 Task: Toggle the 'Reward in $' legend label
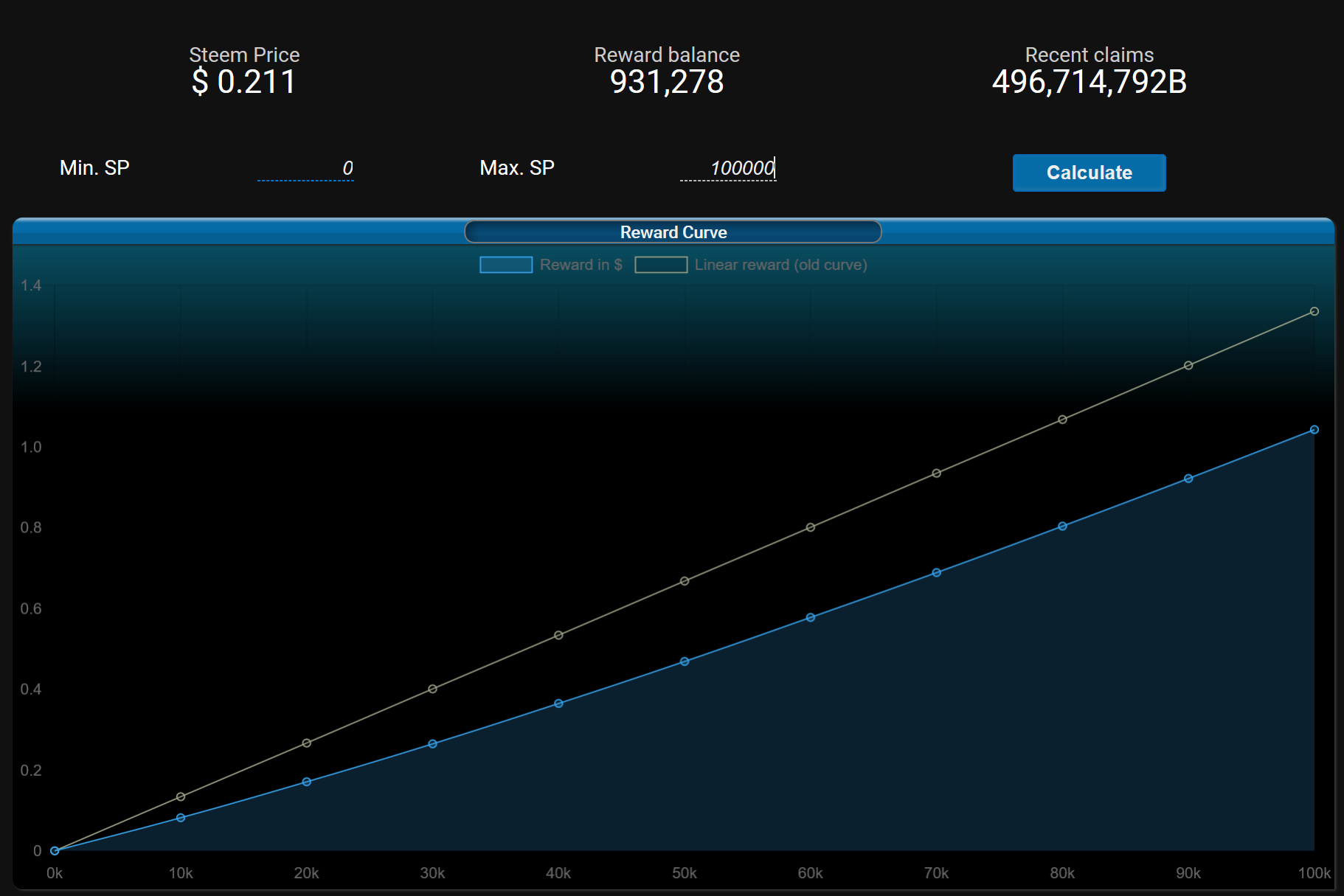581,265
